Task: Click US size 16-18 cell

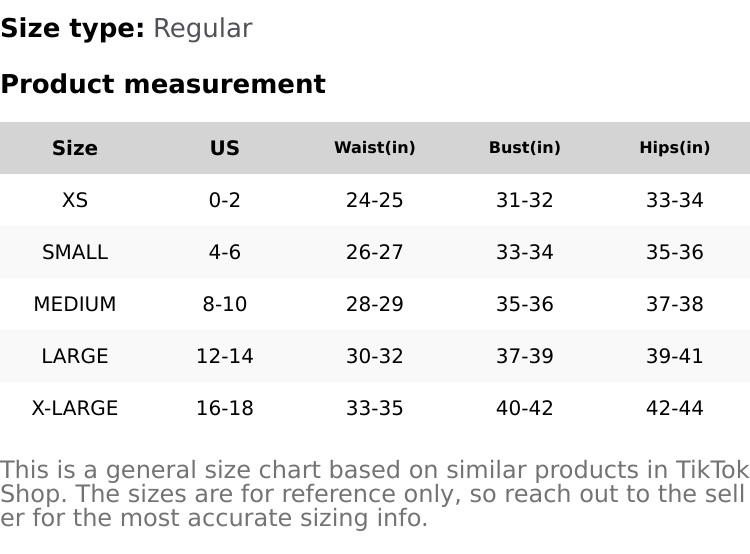Action: coord(225,408)
